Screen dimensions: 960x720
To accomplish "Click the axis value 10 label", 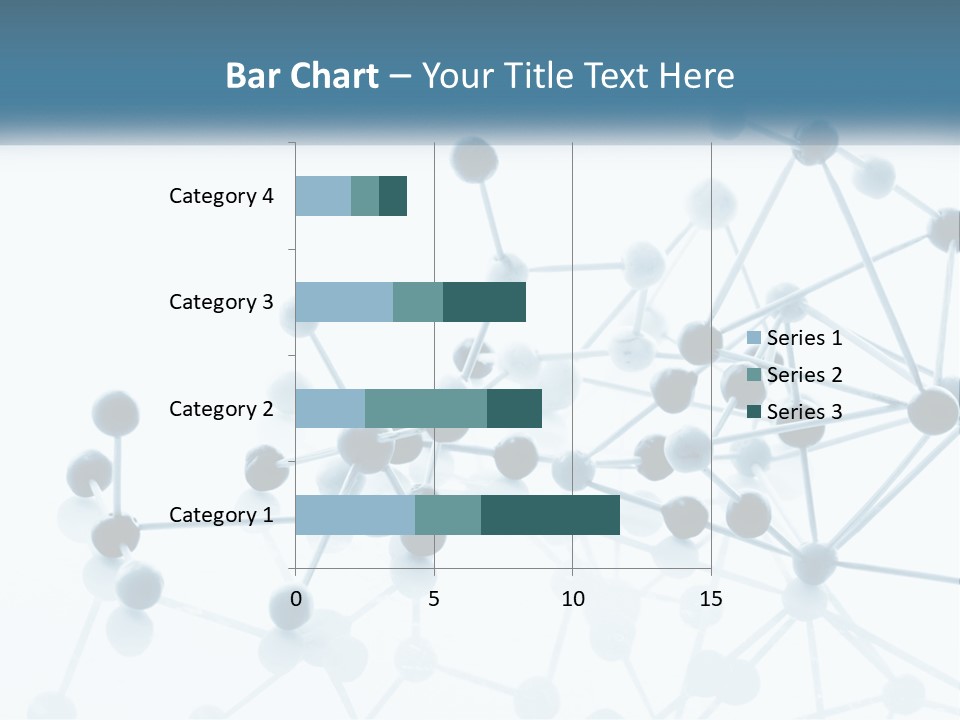I will (572, 599).
